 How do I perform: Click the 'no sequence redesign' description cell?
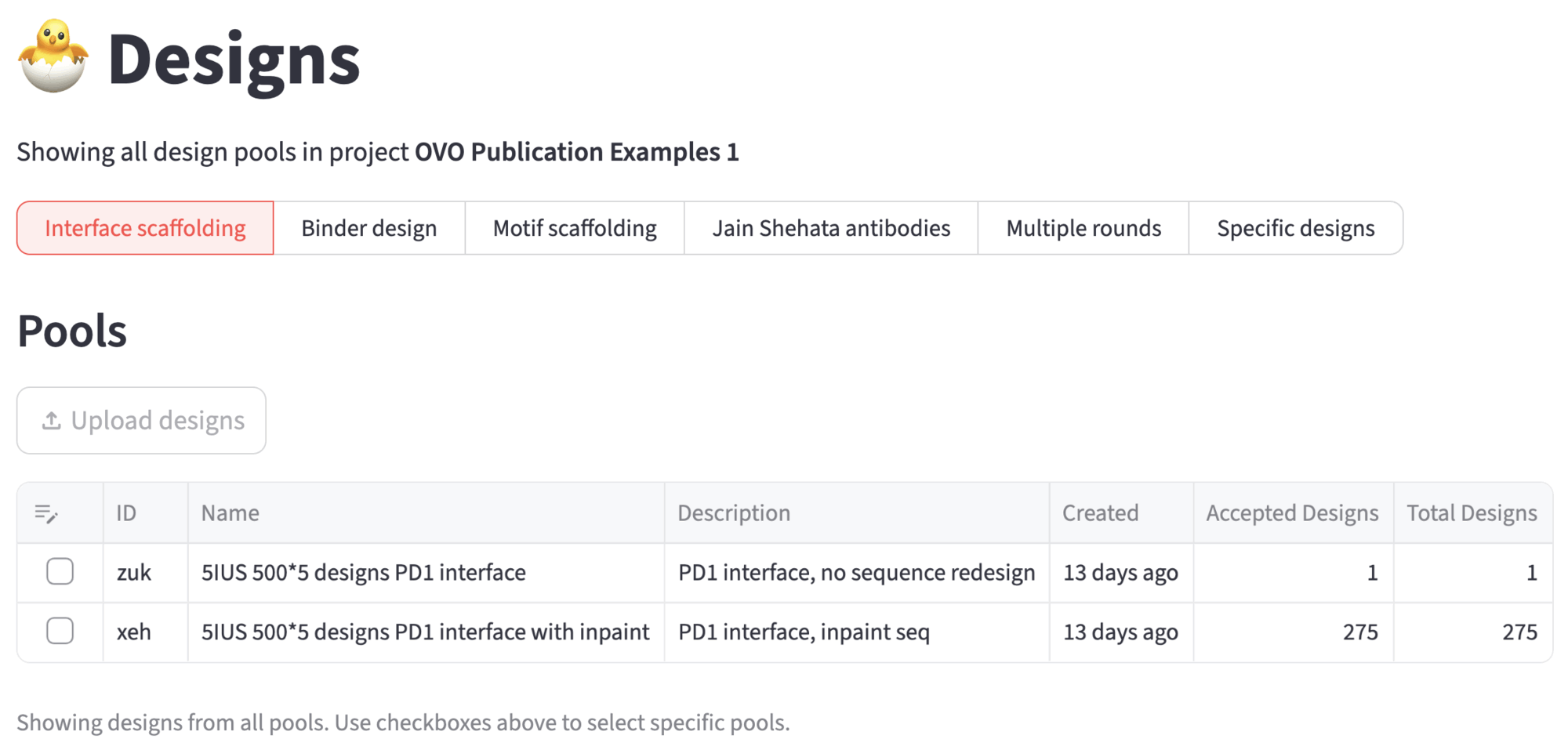[856, 573]
